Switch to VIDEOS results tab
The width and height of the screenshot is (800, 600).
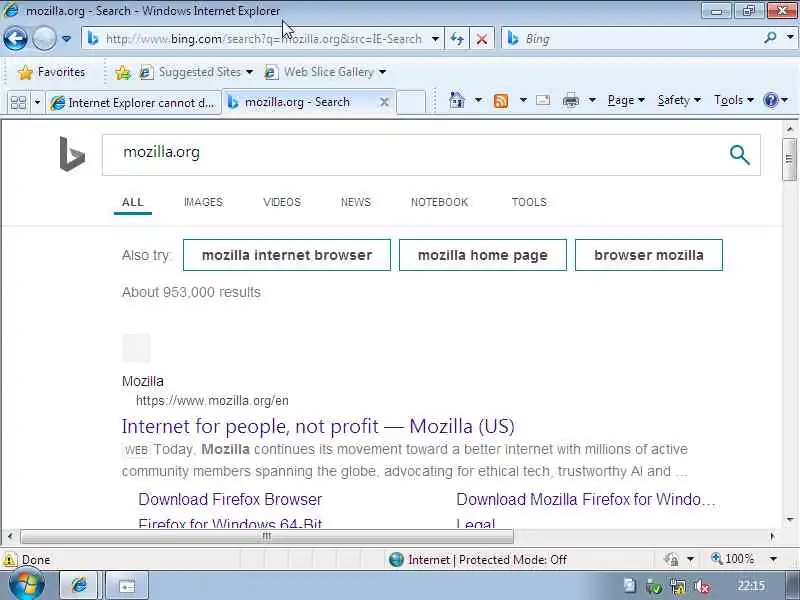coord(282,202)
